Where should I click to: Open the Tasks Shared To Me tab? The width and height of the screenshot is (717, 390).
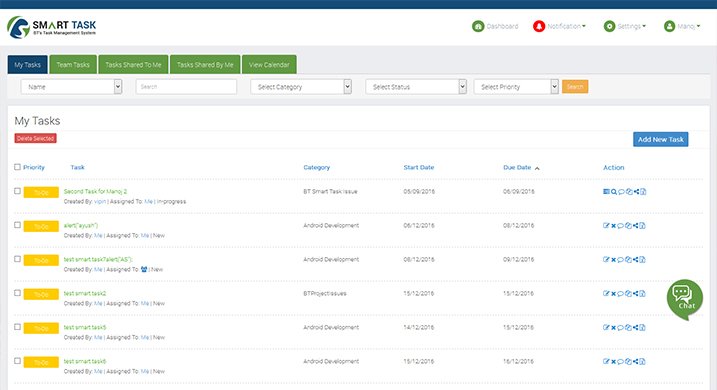click(x=134, y=64)
